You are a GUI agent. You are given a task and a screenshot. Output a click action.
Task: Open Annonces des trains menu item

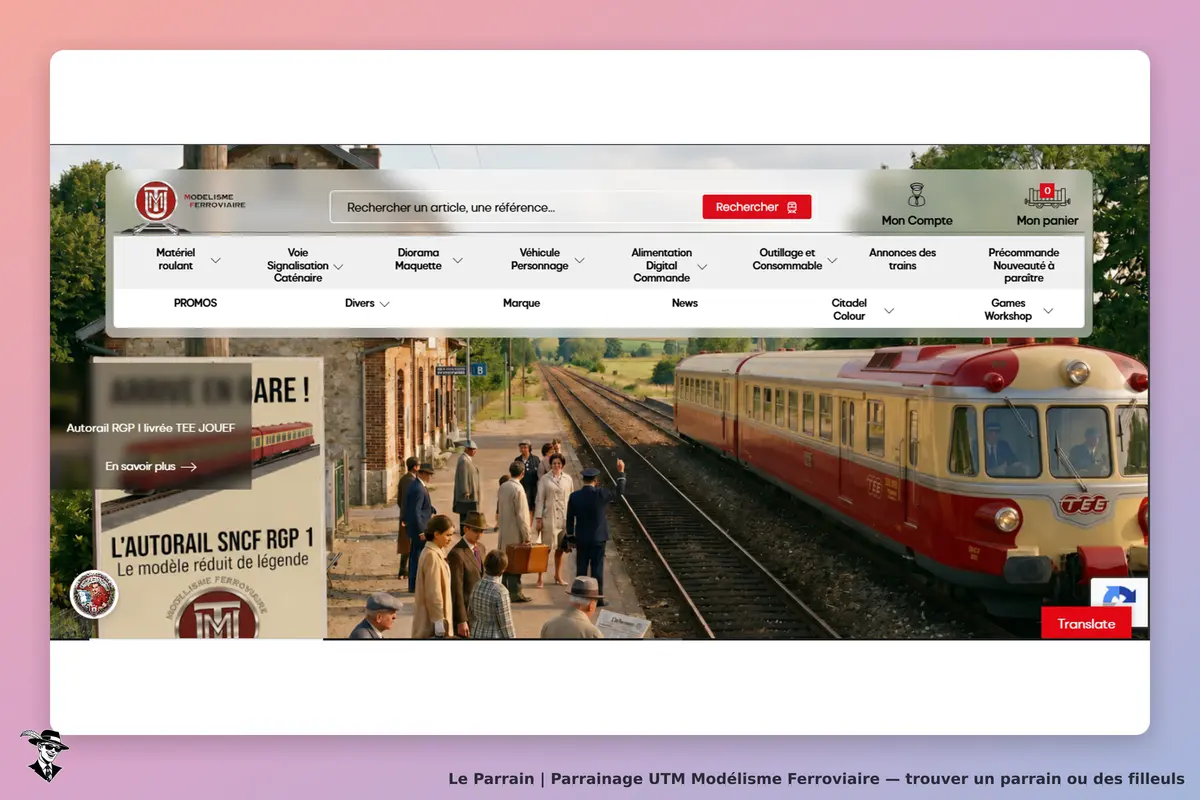click(903, 259)
